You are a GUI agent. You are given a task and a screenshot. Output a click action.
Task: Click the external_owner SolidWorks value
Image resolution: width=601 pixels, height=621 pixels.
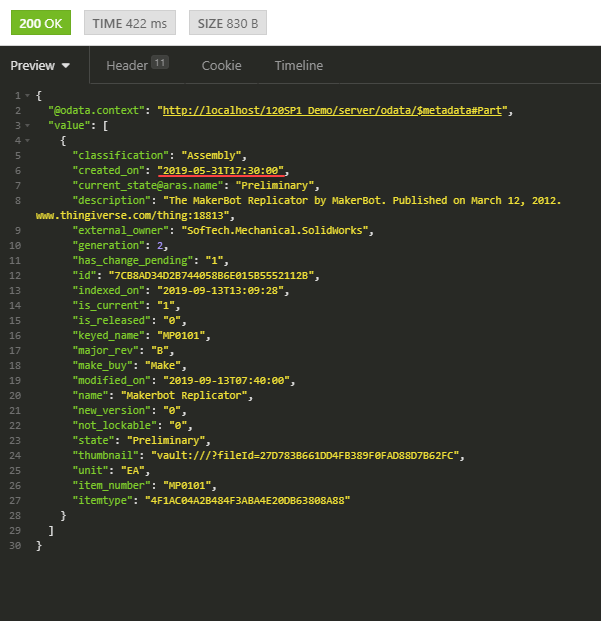tap(269, 230)
